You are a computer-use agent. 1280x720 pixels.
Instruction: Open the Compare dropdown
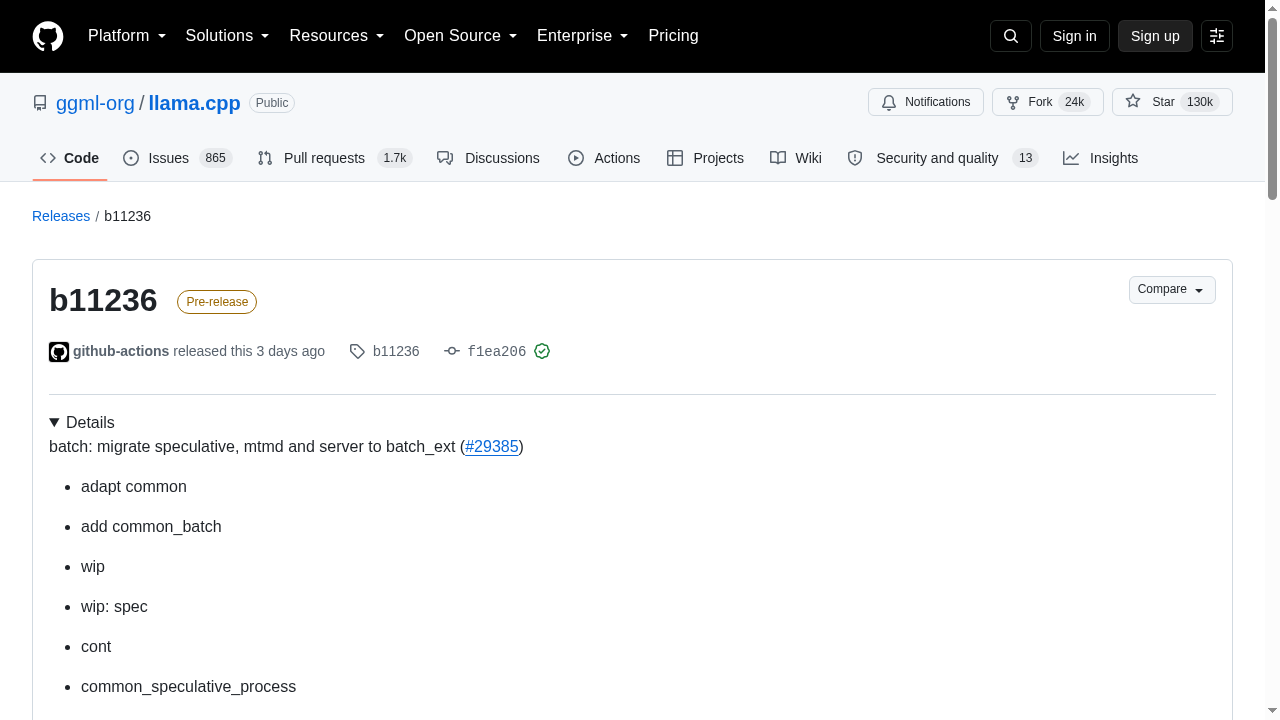pyautogui.click(x=1172, y=290)
